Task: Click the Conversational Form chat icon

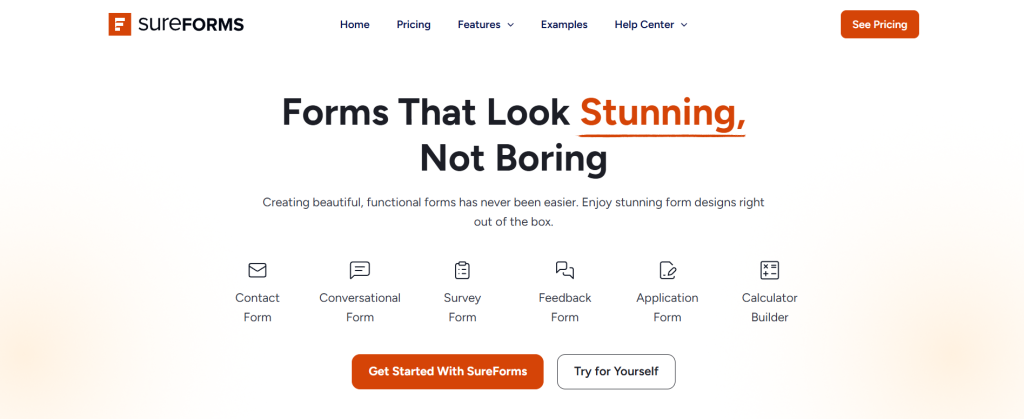Action: coord(360,270)
